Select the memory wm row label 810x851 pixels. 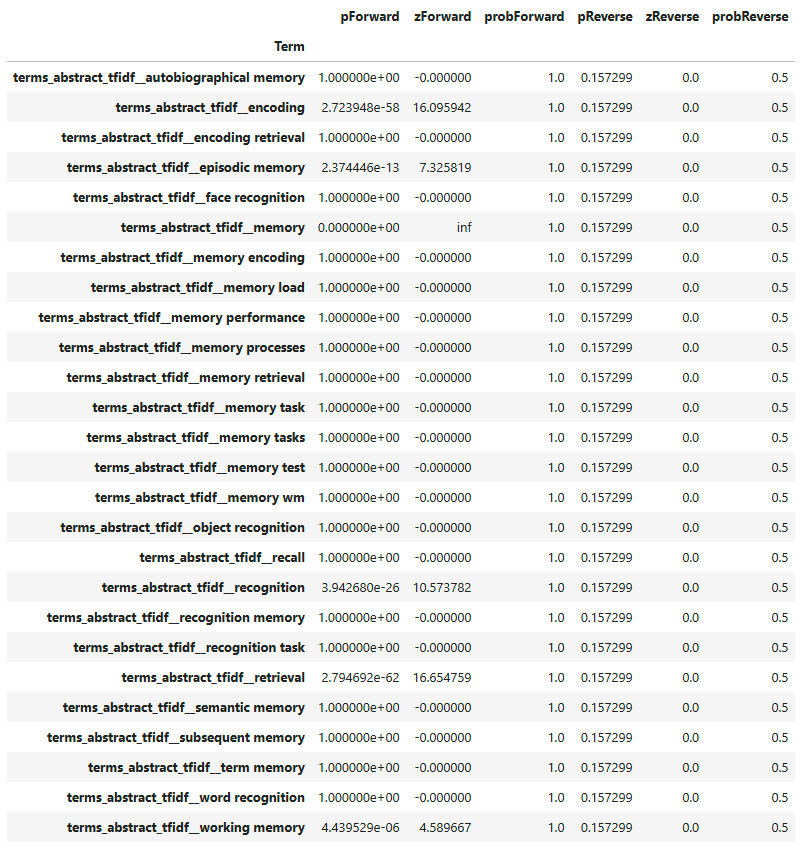pyautogui.click(x=200, y=498)
